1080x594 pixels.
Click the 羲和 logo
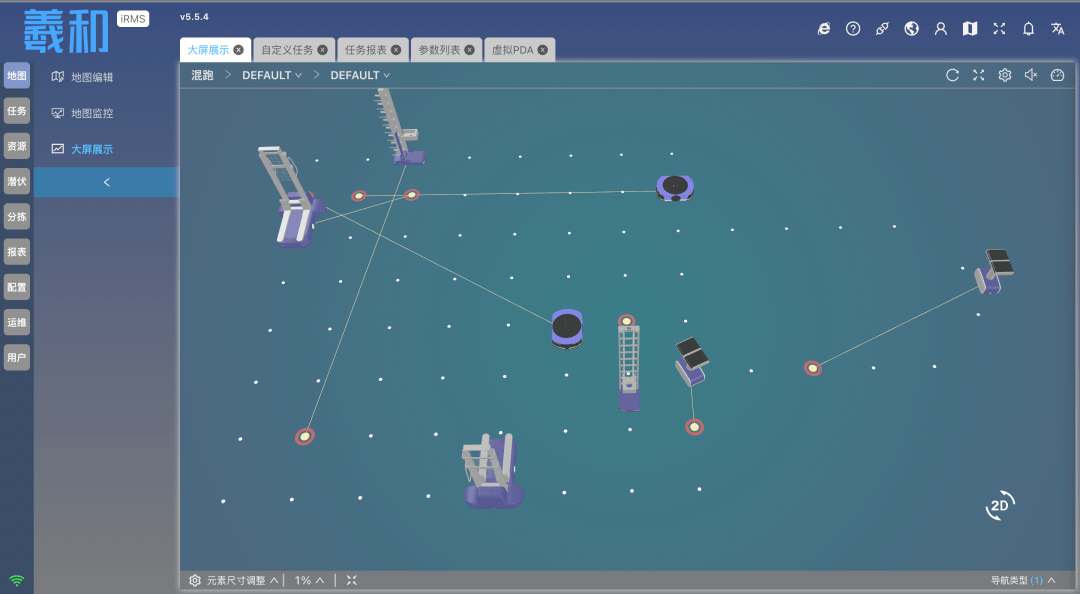[66, 31]
